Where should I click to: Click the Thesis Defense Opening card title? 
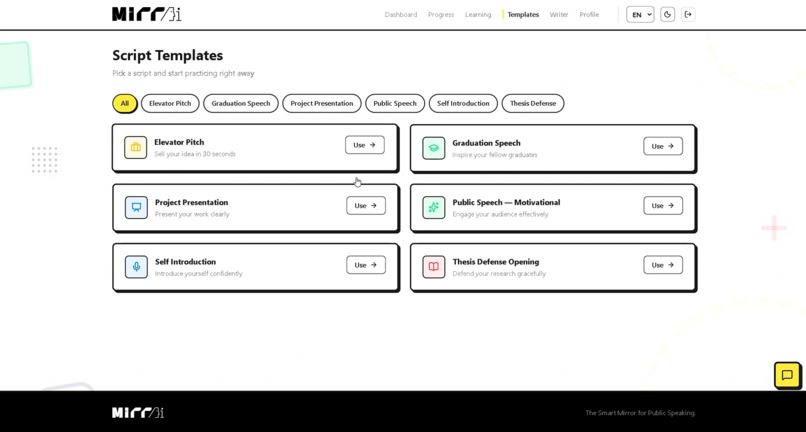point(496,261)
